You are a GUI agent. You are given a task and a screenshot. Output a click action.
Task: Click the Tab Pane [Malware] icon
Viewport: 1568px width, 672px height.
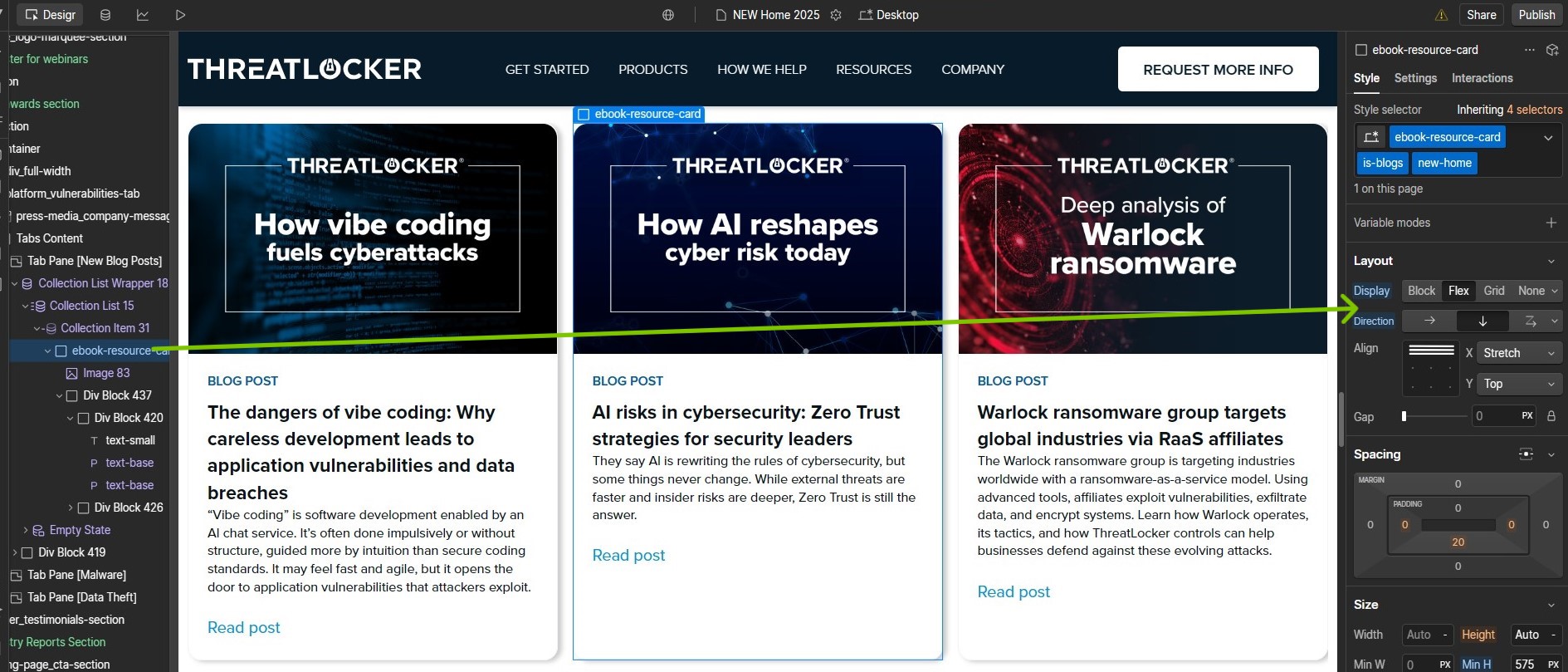click(16, 576)
